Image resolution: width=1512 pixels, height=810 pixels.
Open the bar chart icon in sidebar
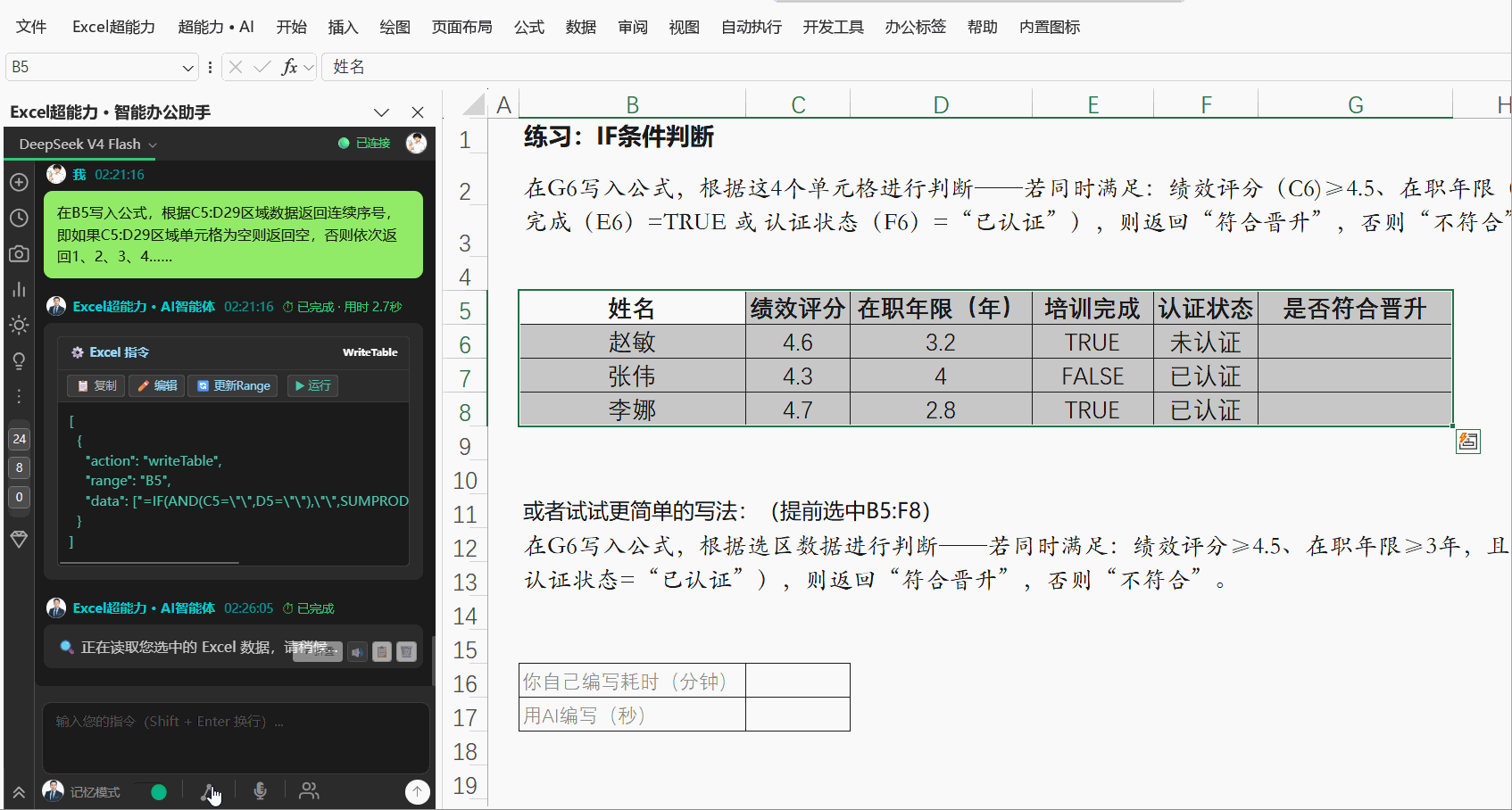19,289
